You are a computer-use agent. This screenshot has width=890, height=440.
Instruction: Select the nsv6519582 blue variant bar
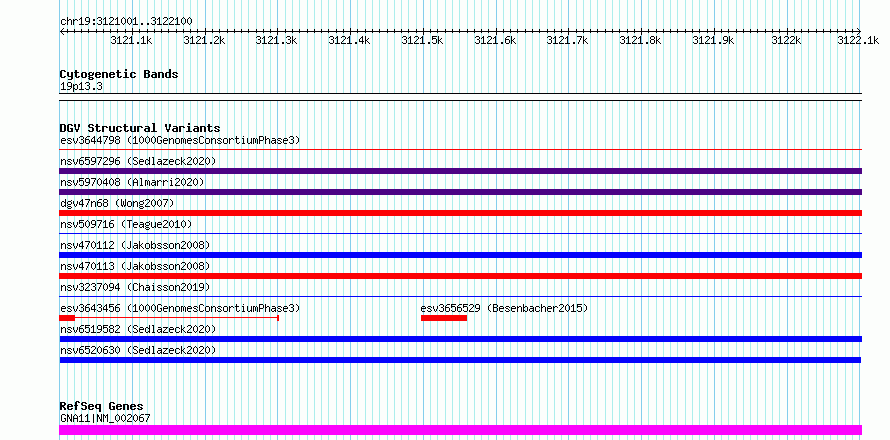click(x=460, y=339)
